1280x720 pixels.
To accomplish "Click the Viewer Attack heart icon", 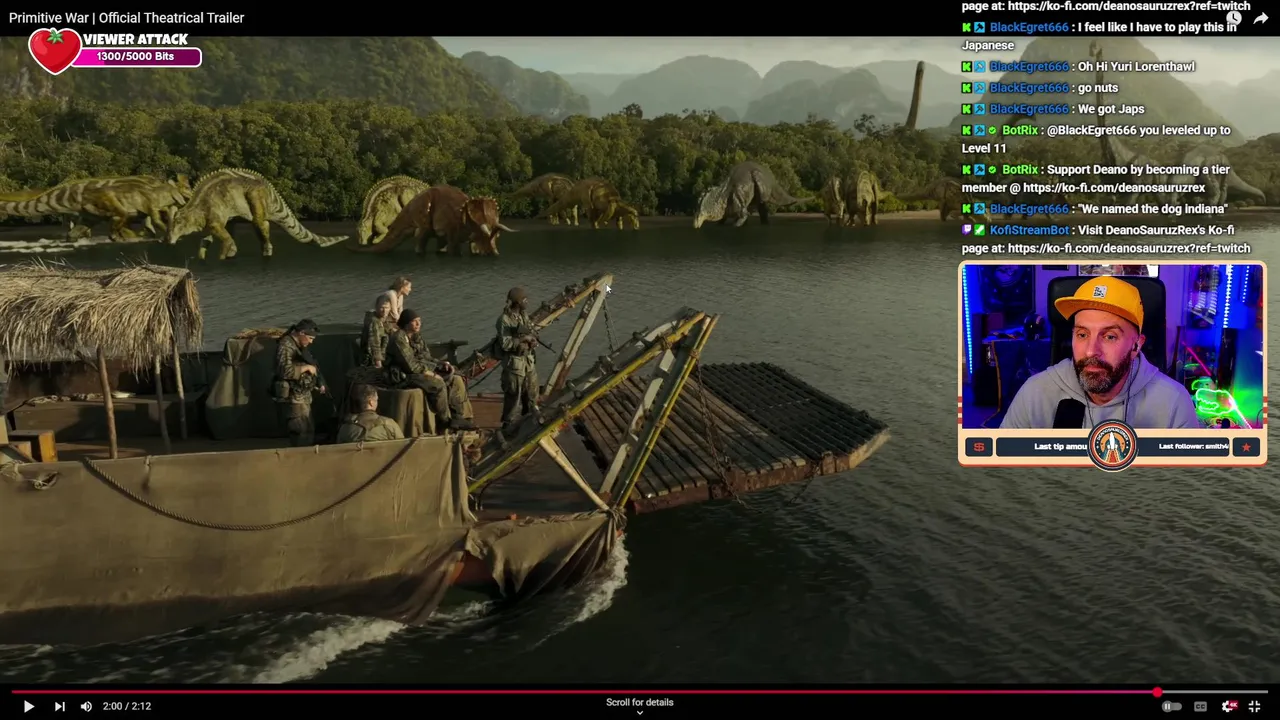I will [54, 50].
